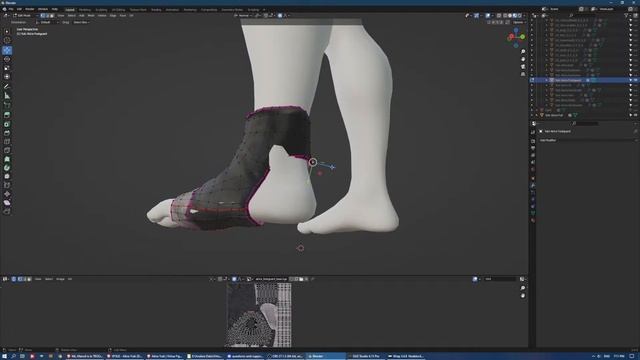Select the Add Cube tool
Viewport: 640px width, 360px height.
[x=7, y=105]
